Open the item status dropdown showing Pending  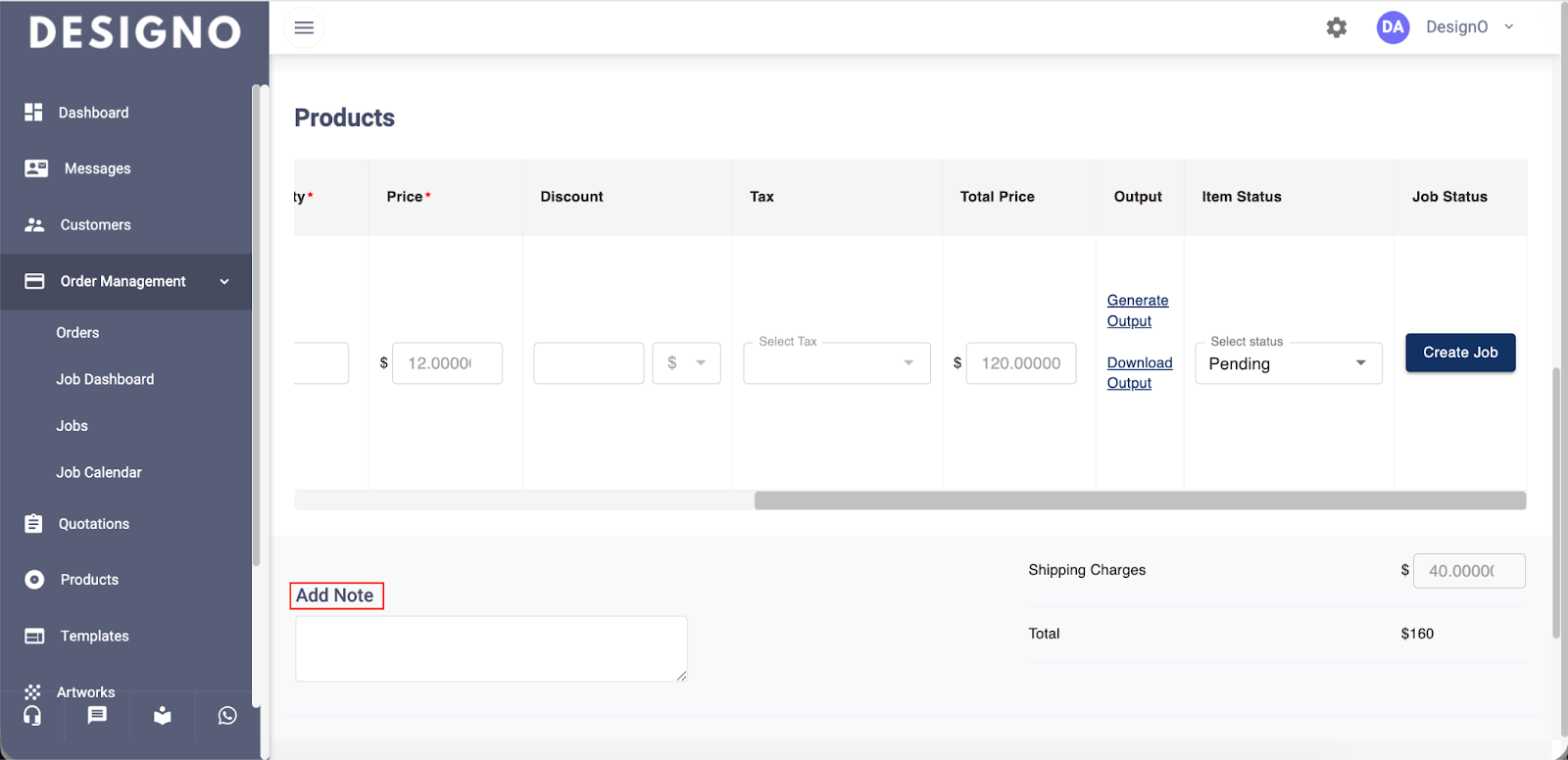pos(1288,363)
